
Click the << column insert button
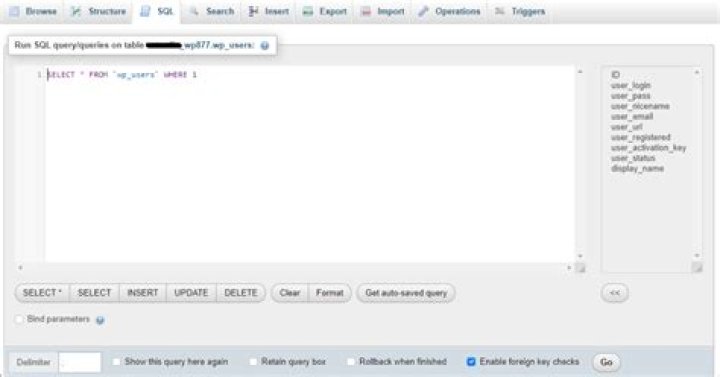pos(615,293)
